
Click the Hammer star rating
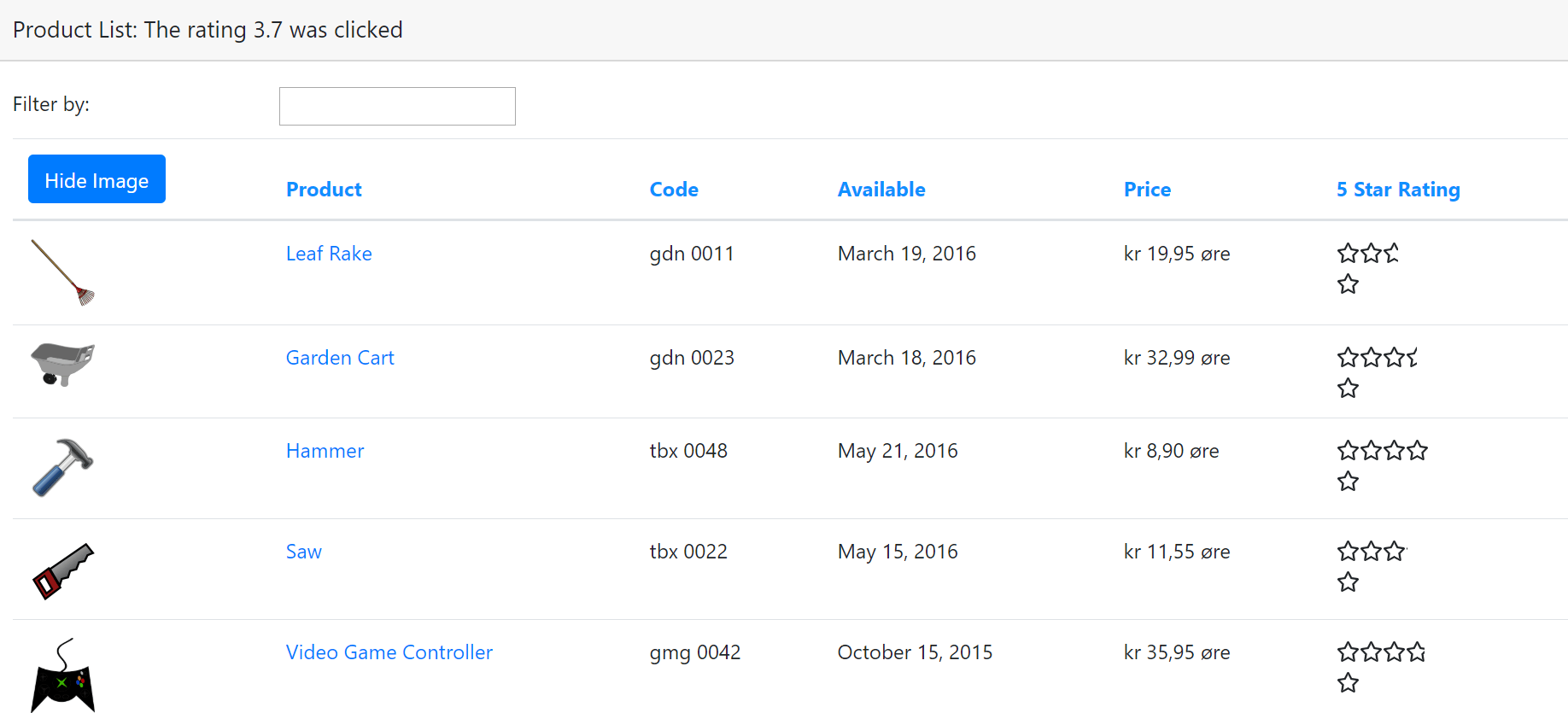[1382, 451]
